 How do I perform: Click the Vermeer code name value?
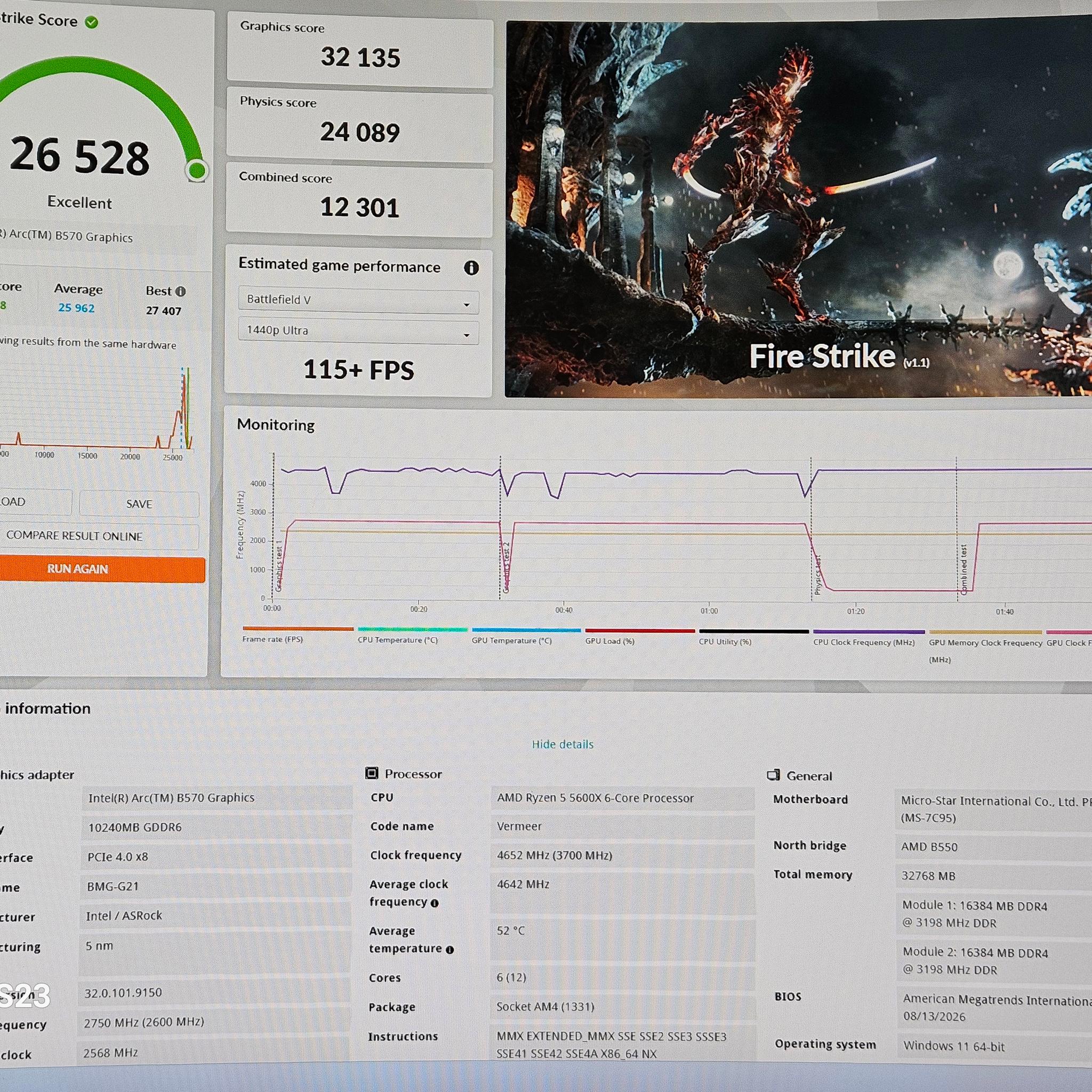pyautogui.click(x=519, y=826)
